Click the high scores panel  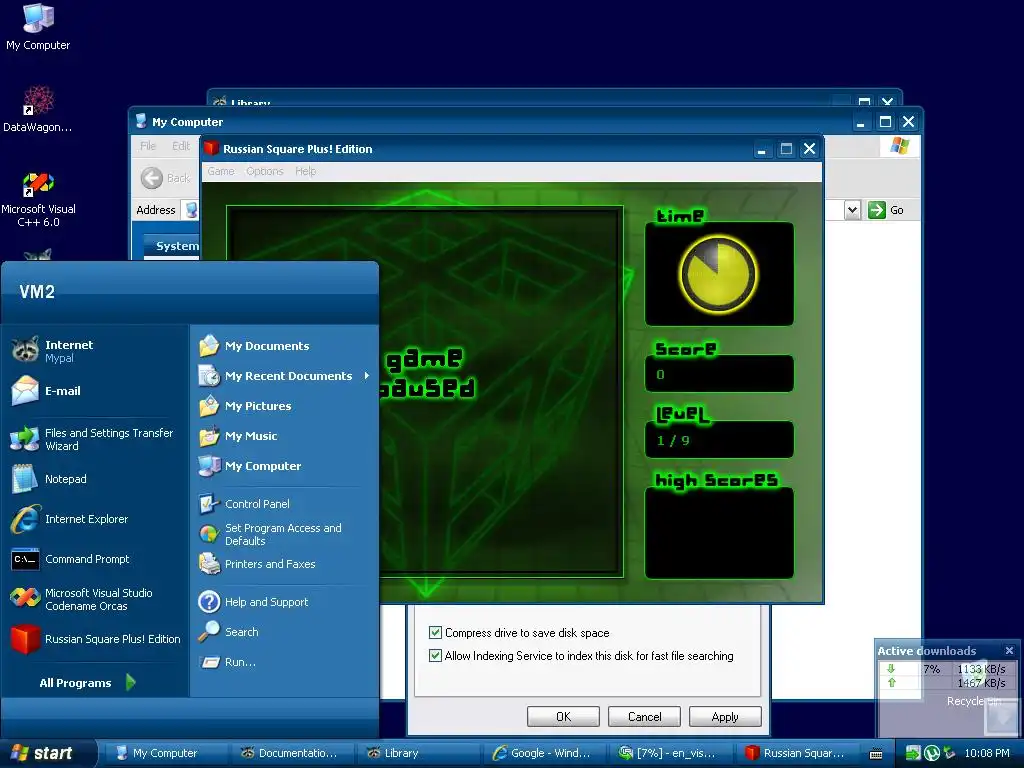719,533
